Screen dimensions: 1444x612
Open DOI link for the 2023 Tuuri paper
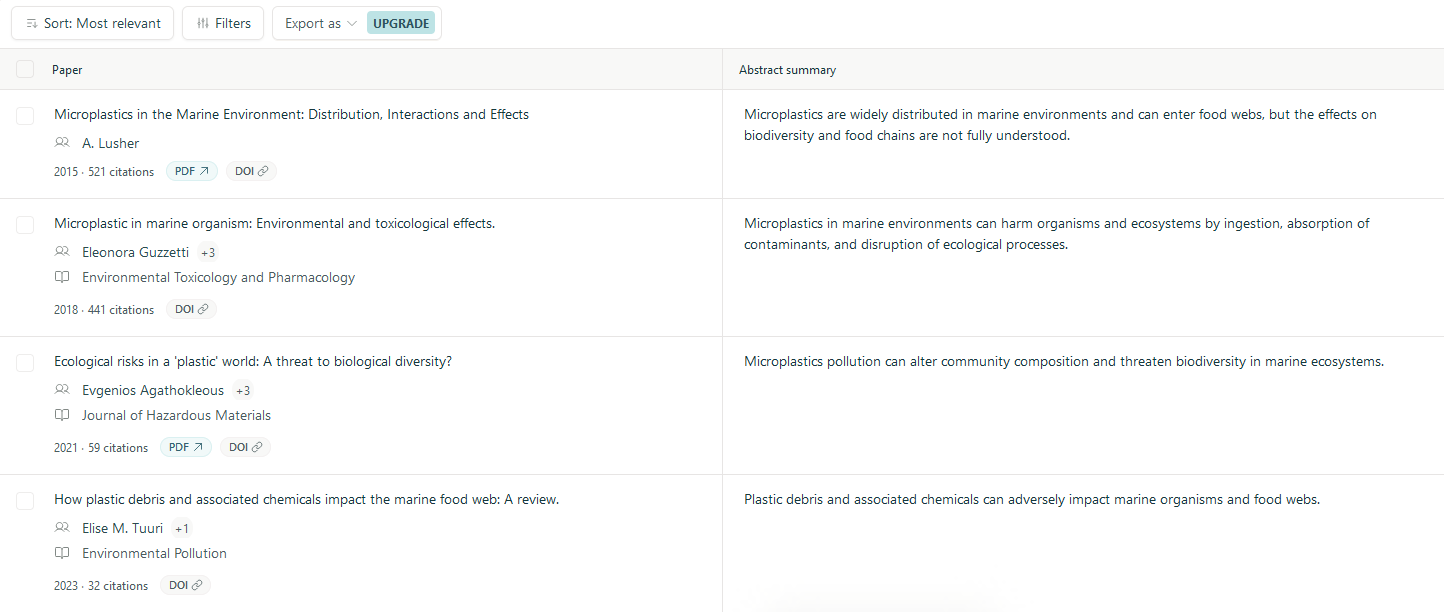coord(185,585)
